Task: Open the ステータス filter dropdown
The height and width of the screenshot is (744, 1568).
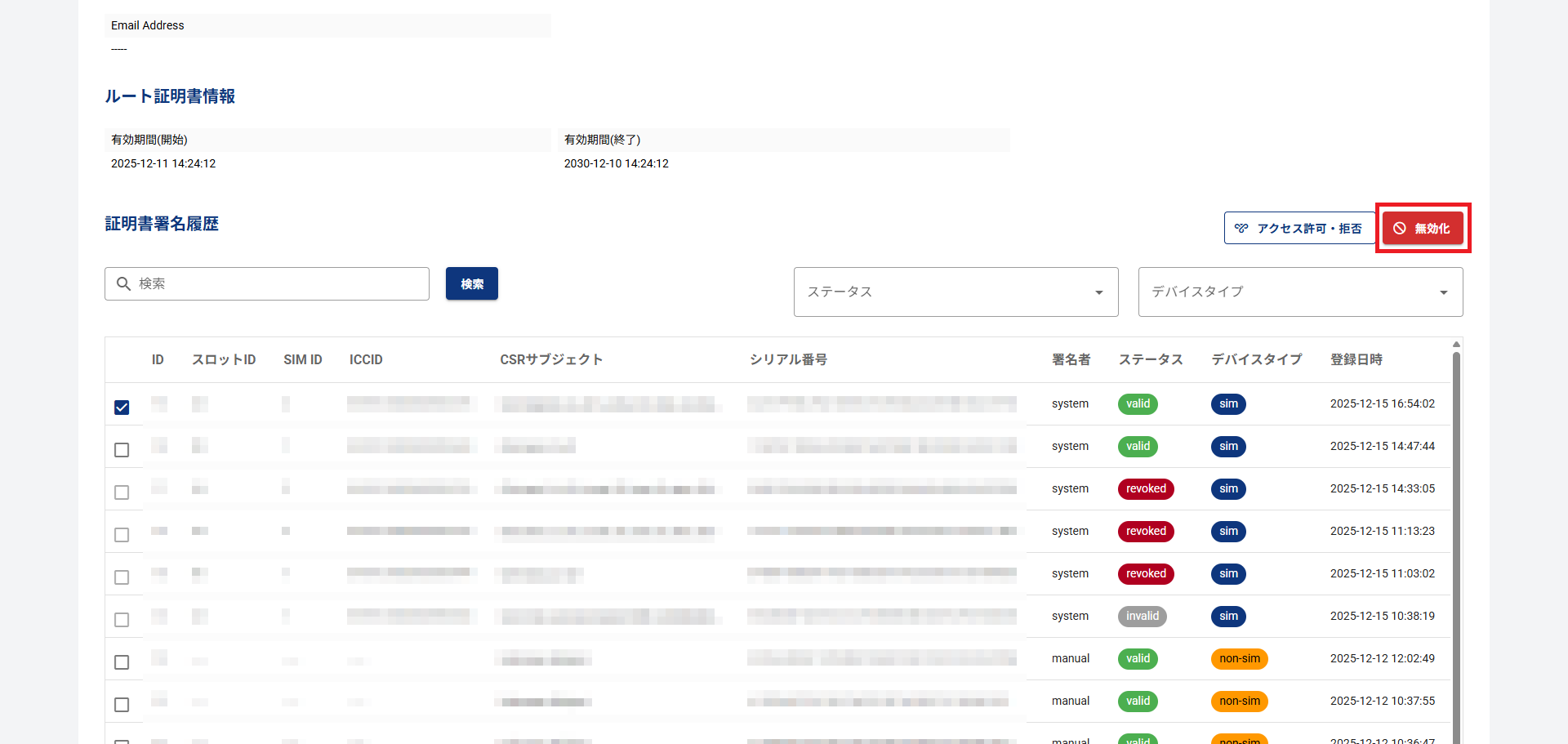Action: [x=955, y=292]
